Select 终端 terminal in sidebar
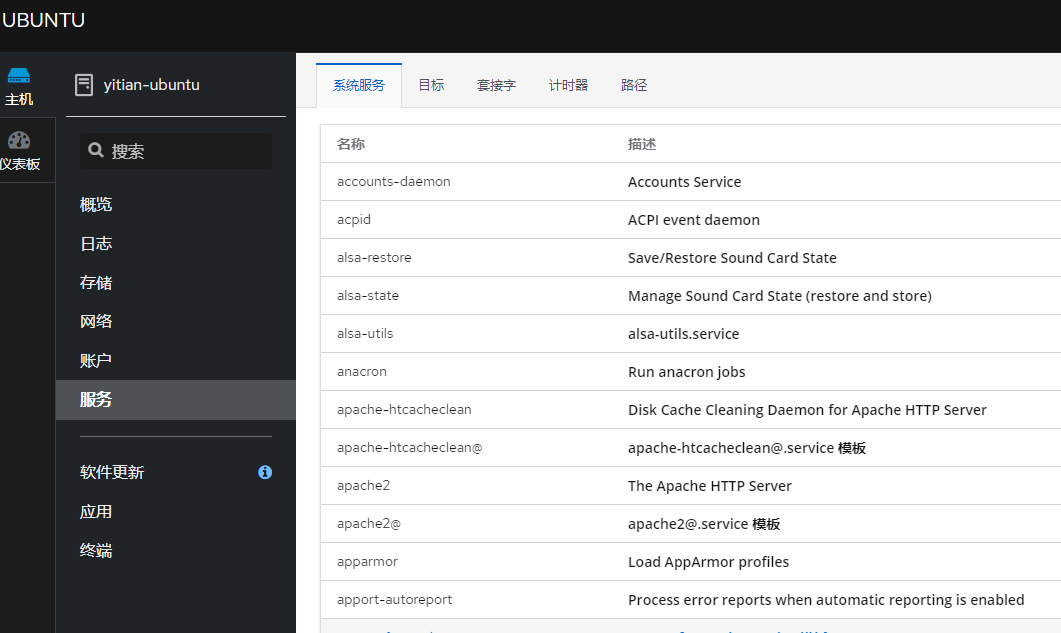 [x=96, y=550]
